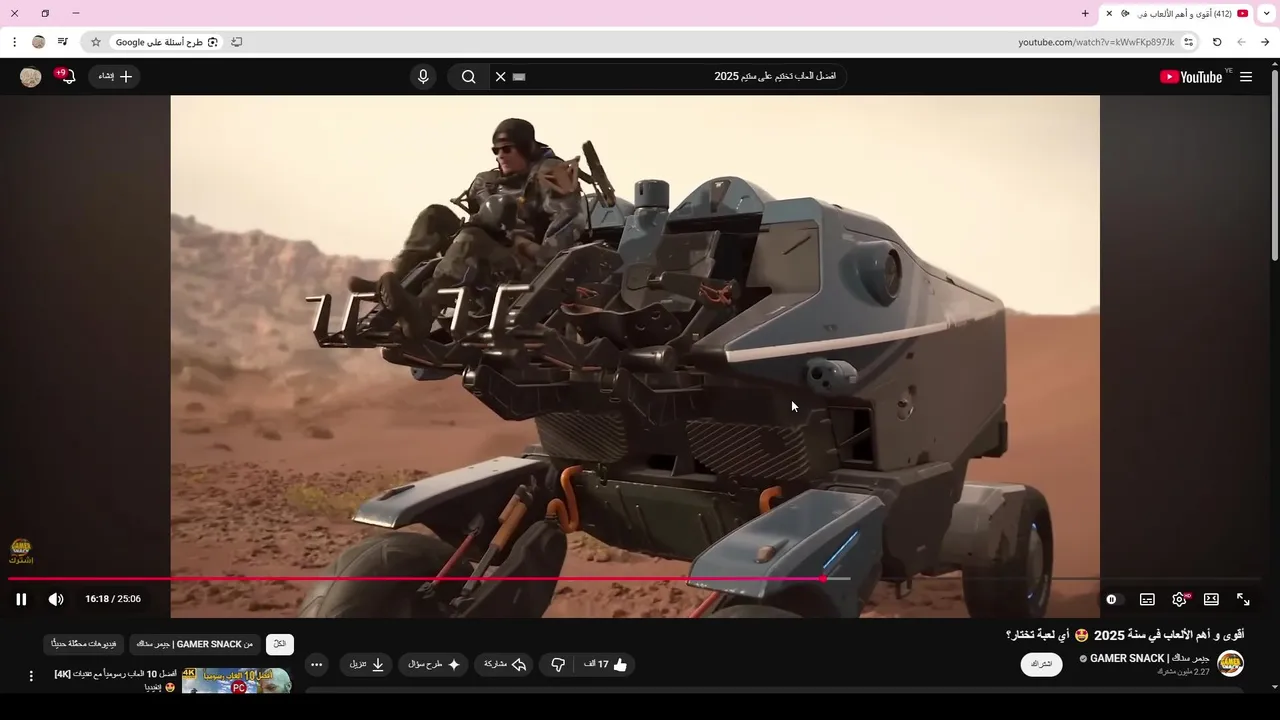Click the install/cast icon in address bar
1280x720 pixels.
point(236,42)
